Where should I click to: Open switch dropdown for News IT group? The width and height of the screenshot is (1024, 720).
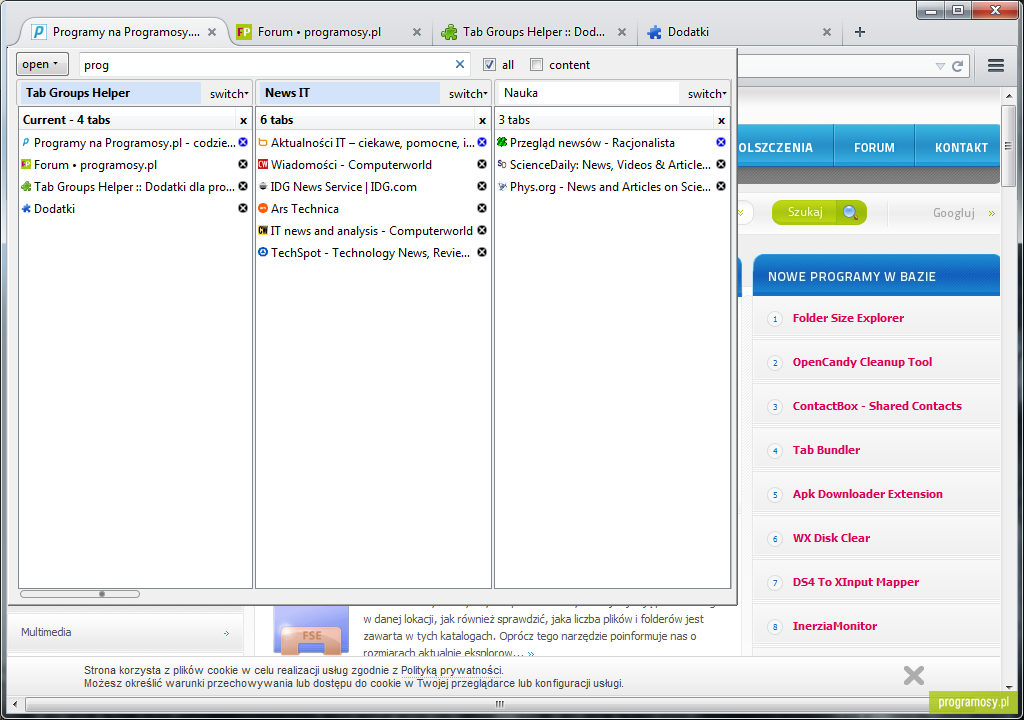click(468, 93)
